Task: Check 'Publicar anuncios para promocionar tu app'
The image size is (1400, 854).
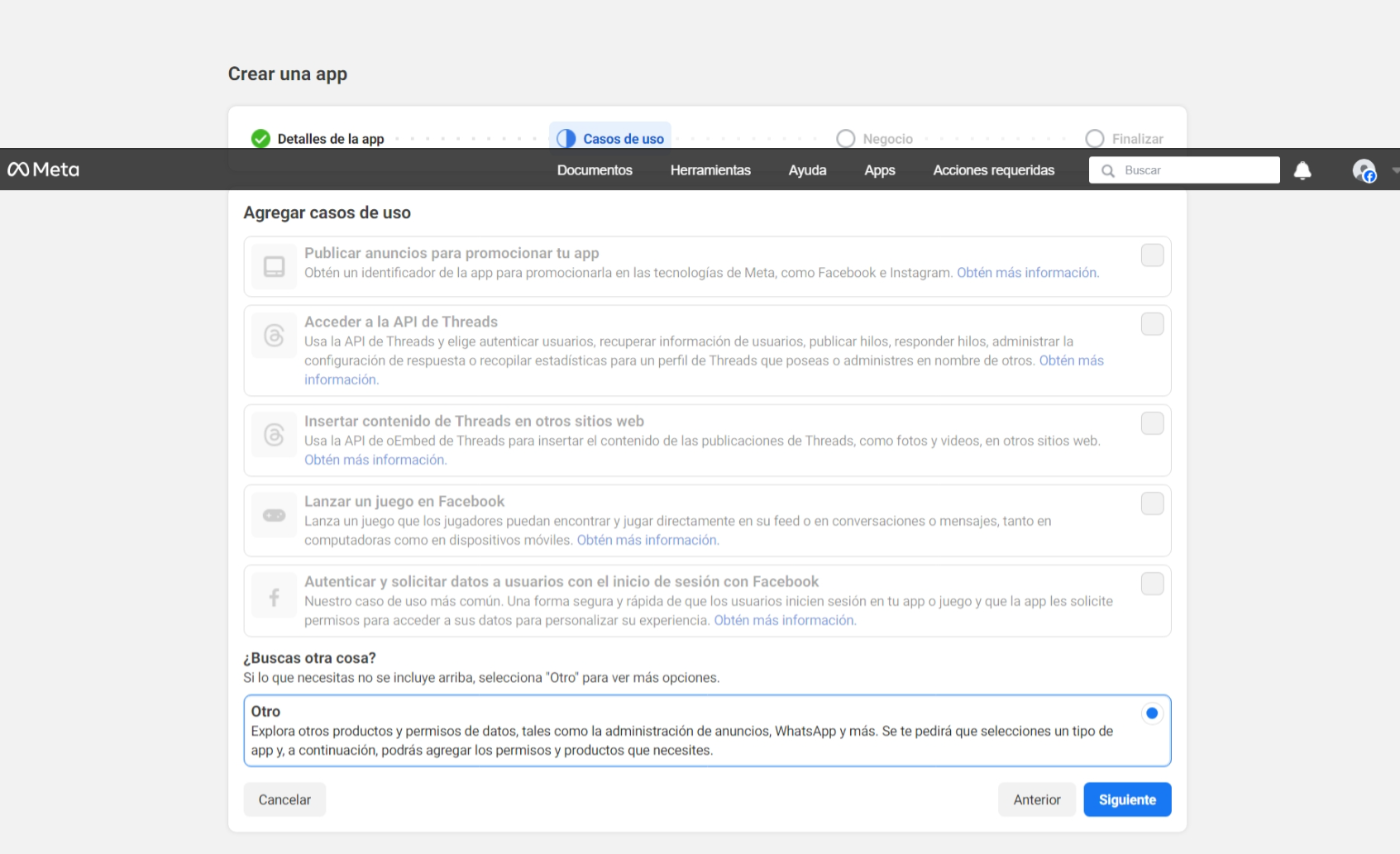Action: click(1152, 255)
